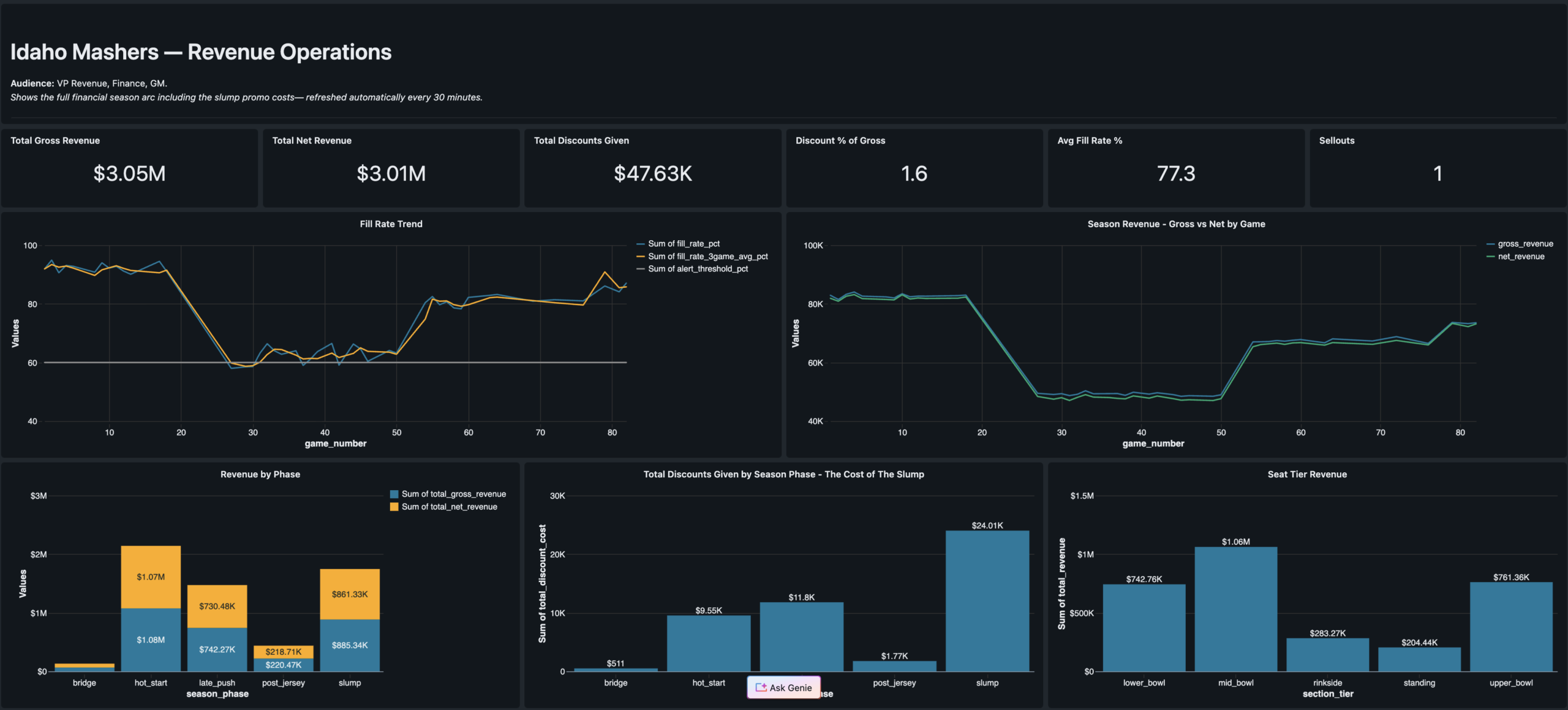The image size is (1568, 710).
Task: Toggle Sum of alert_threshold_pct legend entry
Action: [x=692, y=269]
